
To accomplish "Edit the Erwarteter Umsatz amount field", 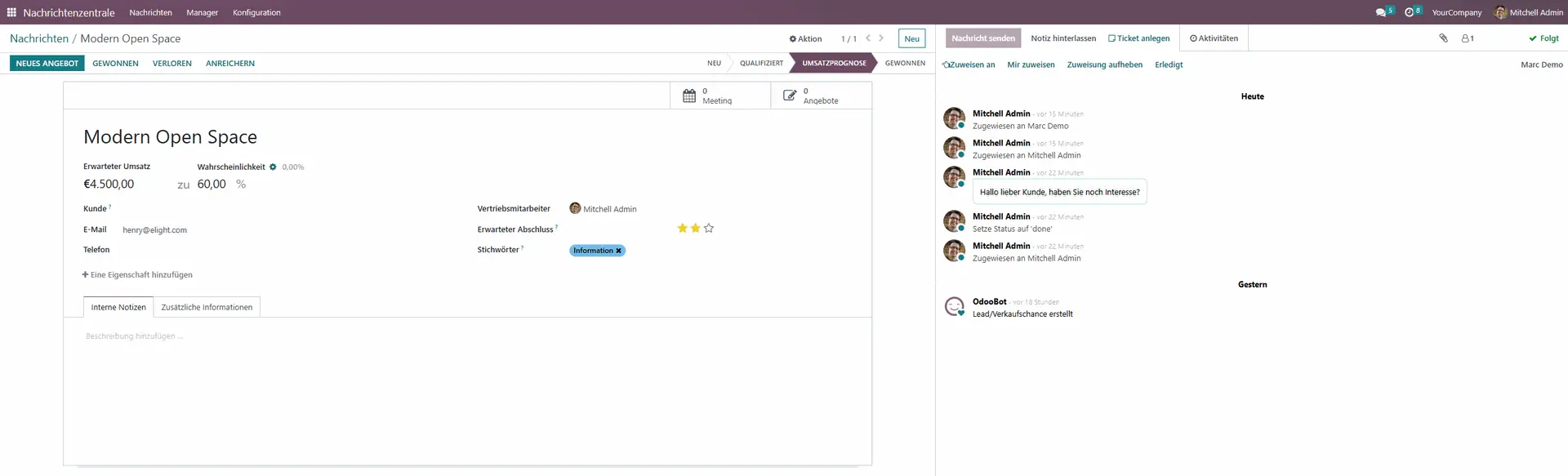I will (x=127, y=185).
